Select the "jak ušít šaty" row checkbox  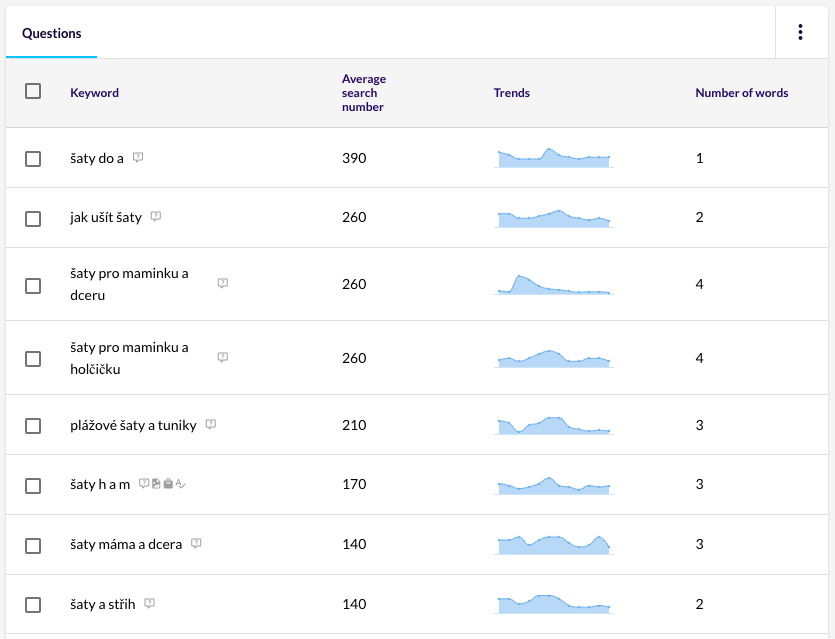33,218
